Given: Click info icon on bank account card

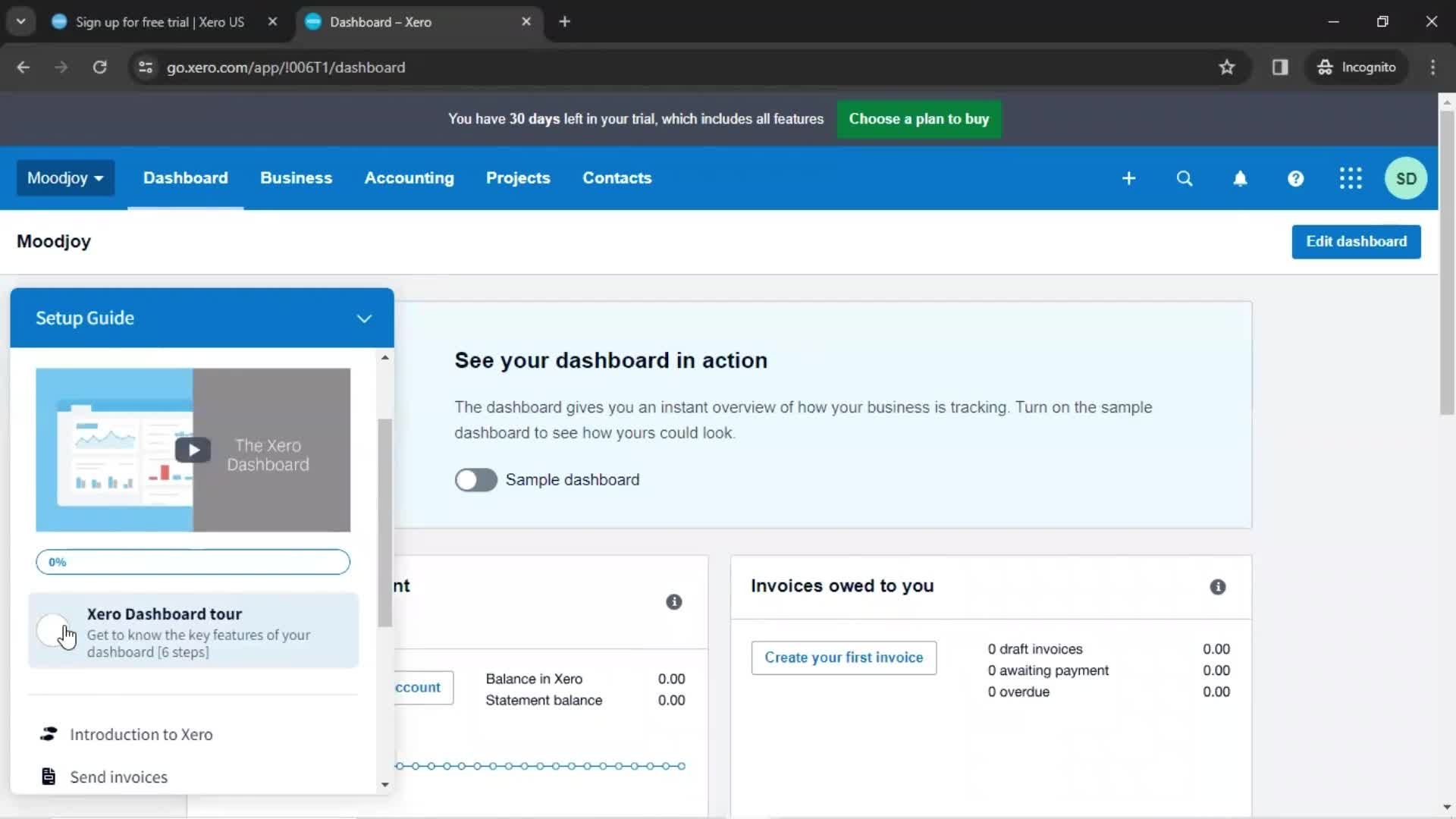Looking at the screenshot, I should [x=673, y=602].
